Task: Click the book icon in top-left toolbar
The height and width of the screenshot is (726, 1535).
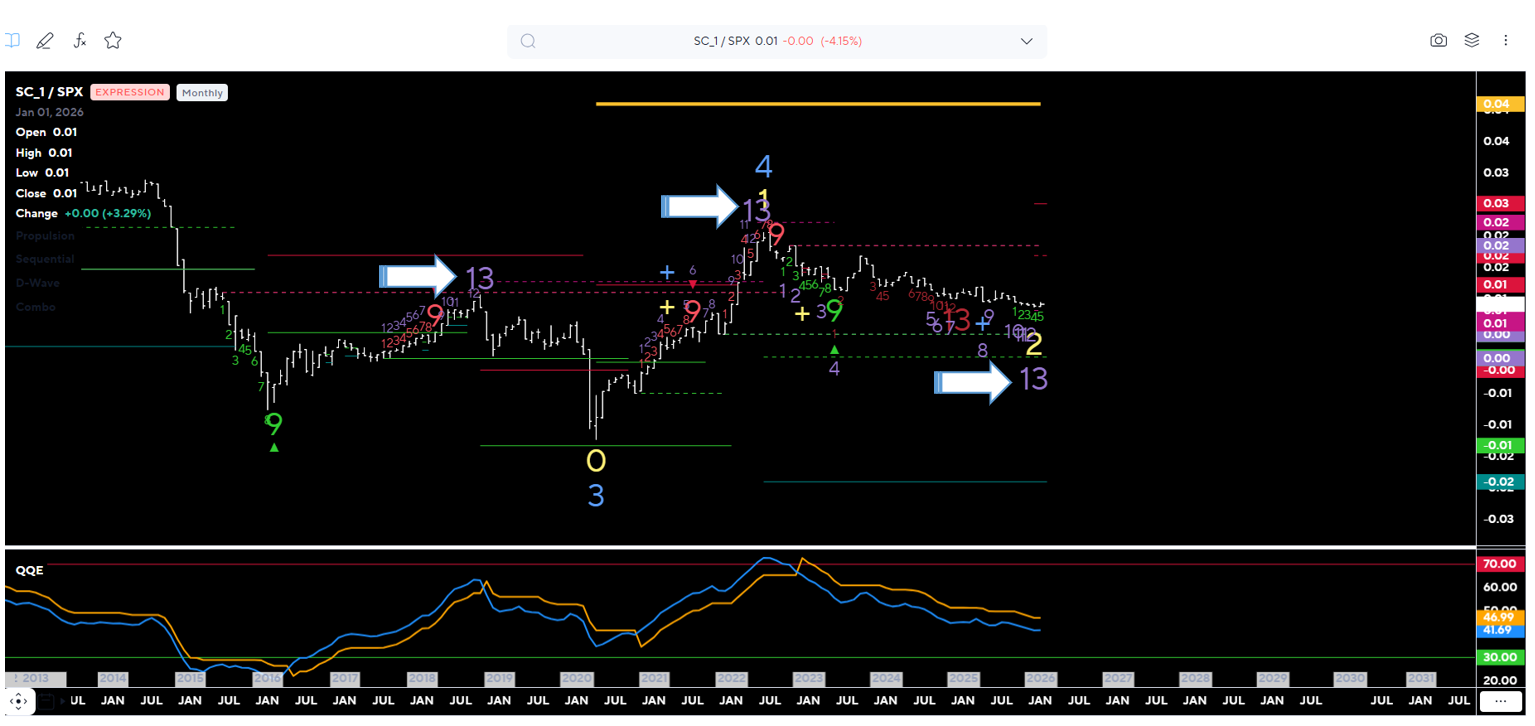Action: [x=12, y=41]
